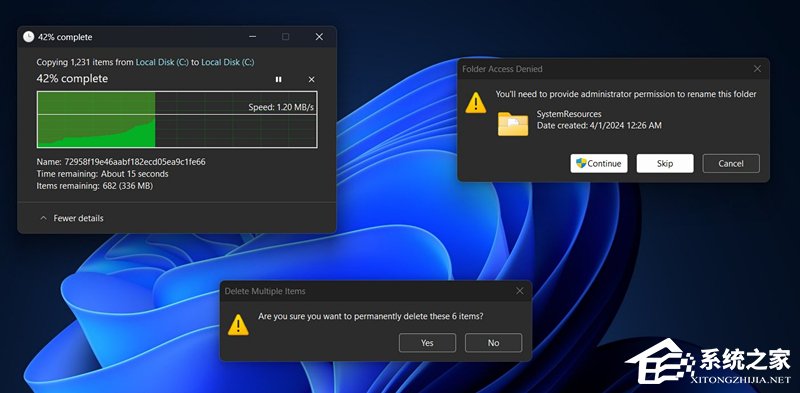Cancel the Folder Access Denied dialog
The width and height of the screenshot is (800, 393).
coord(731,163)
